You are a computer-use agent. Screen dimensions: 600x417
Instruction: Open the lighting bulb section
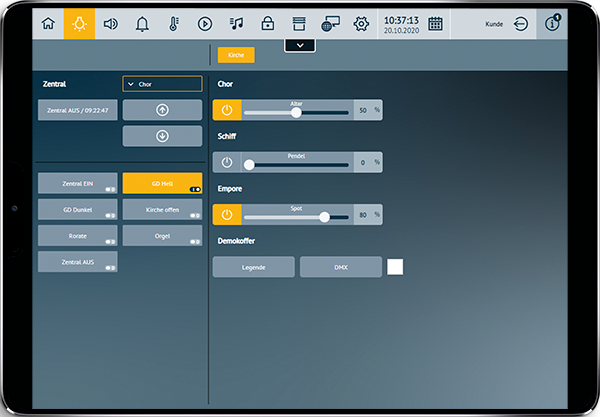point(79,24)
